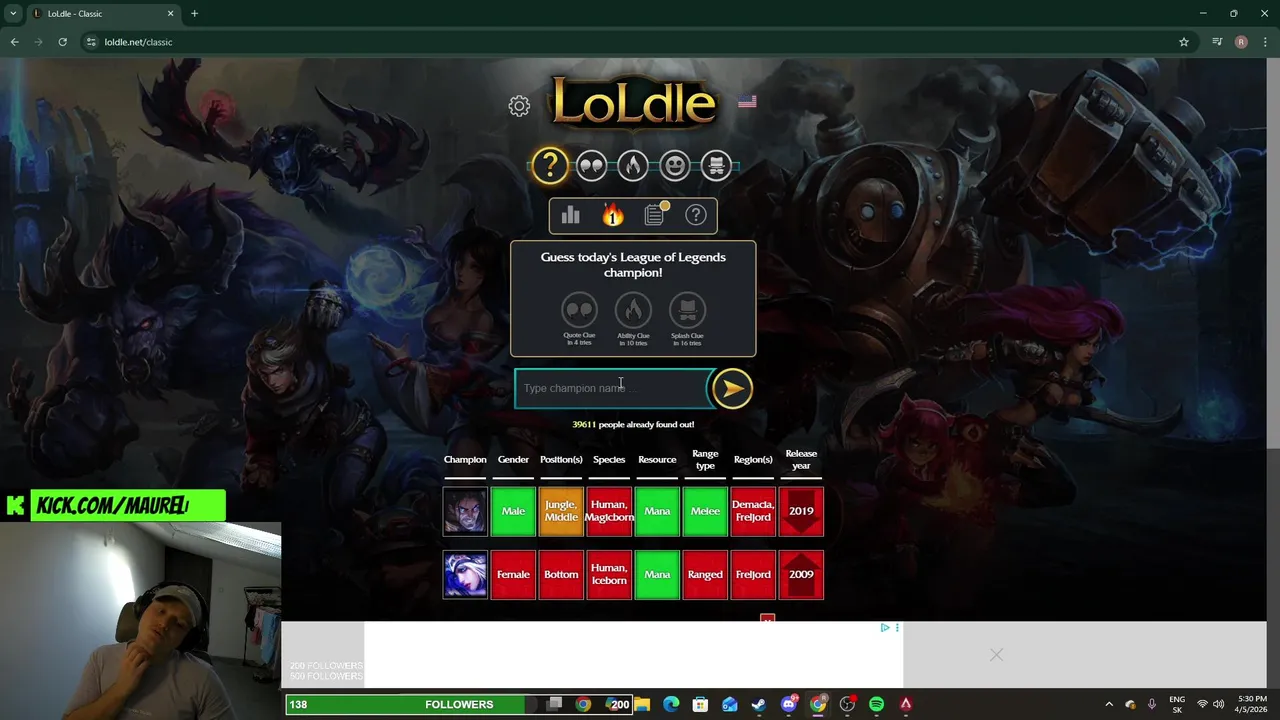Click the 2009 release year cell

click(x=801, y=575)
